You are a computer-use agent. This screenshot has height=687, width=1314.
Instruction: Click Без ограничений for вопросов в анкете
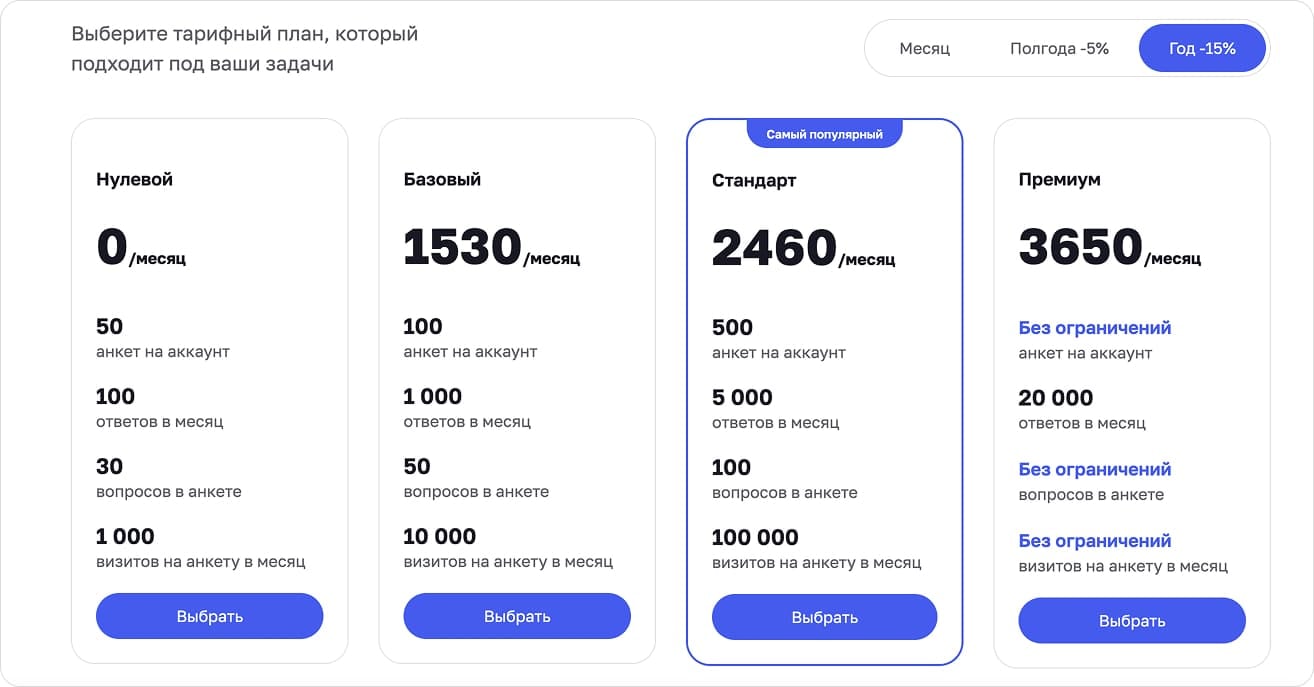coord(1095,469)
